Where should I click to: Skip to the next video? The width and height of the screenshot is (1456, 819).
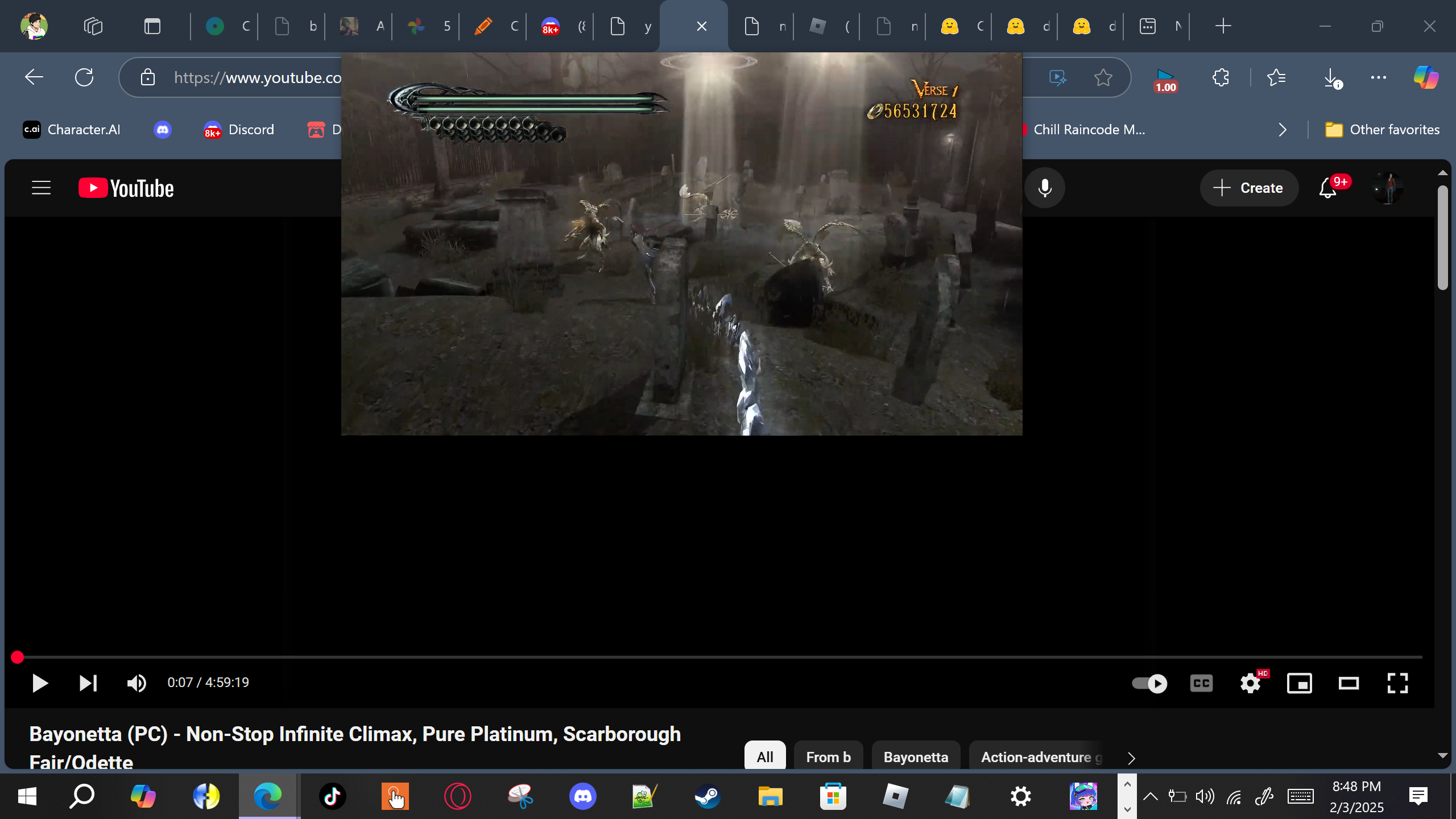coord(88,683)
